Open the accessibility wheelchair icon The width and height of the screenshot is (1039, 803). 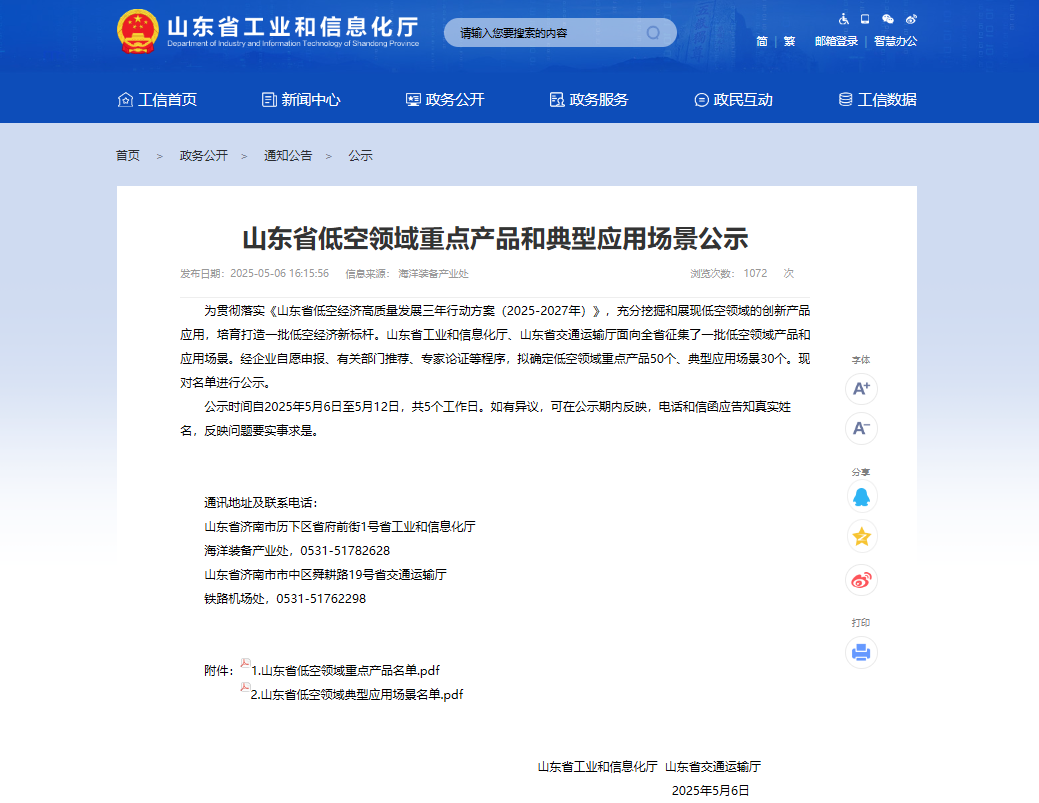(844, 19)
